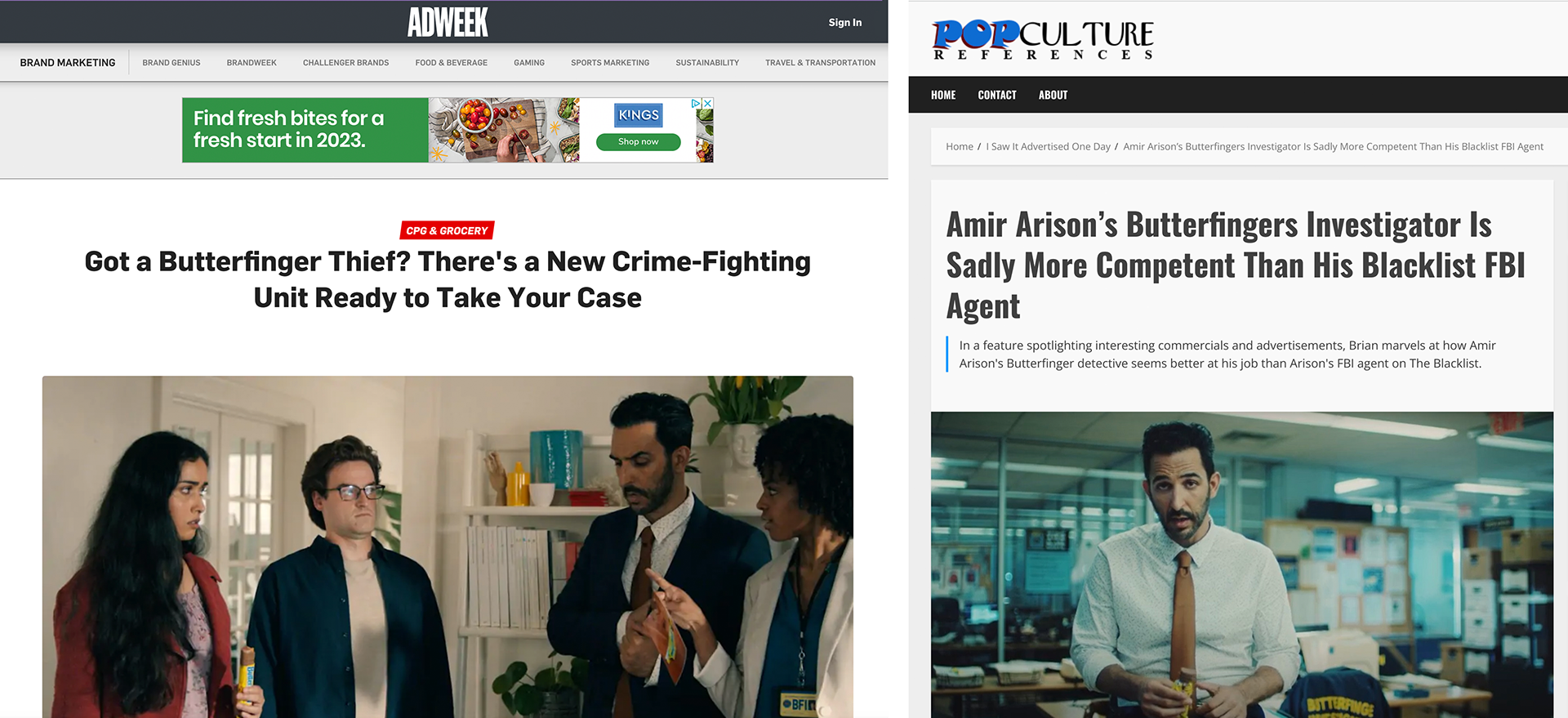Go to Sports Marketing category
The height and width of the screenshot is (718, 1568).
click(610, 63)
